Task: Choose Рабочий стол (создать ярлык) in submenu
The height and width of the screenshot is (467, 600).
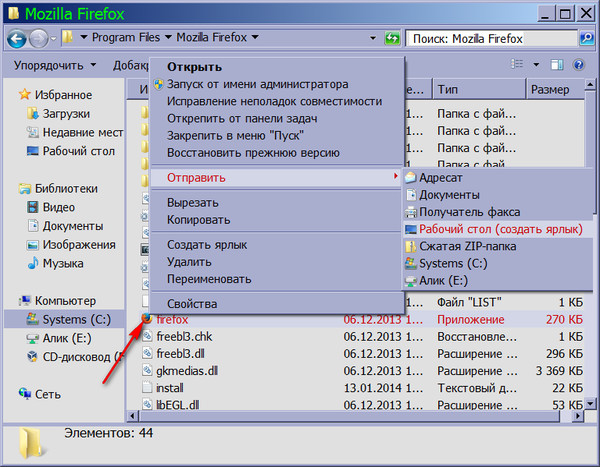Action: [x=498, y=229]
